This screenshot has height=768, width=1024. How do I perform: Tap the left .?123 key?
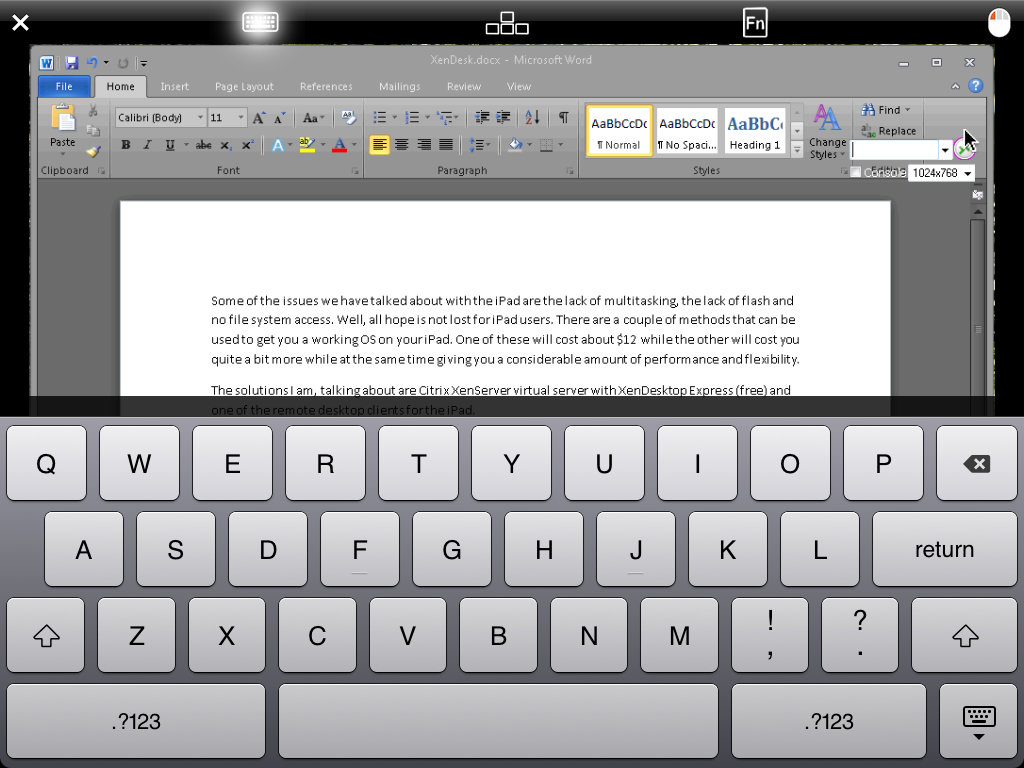click(x=136, y=721)
